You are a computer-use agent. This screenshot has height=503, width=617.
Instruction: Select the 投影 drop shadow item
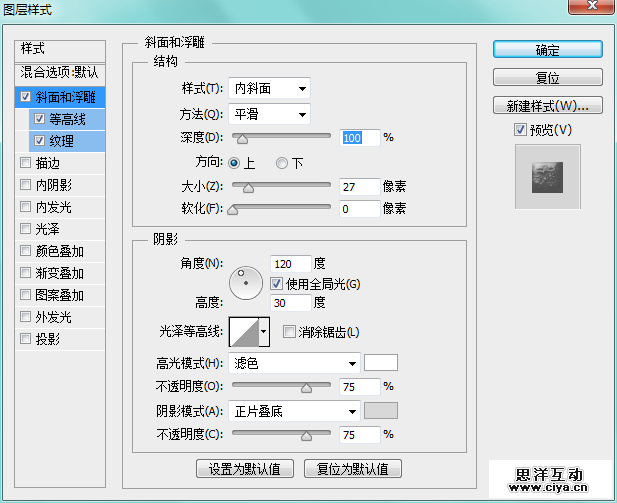[x=48, y=339]
